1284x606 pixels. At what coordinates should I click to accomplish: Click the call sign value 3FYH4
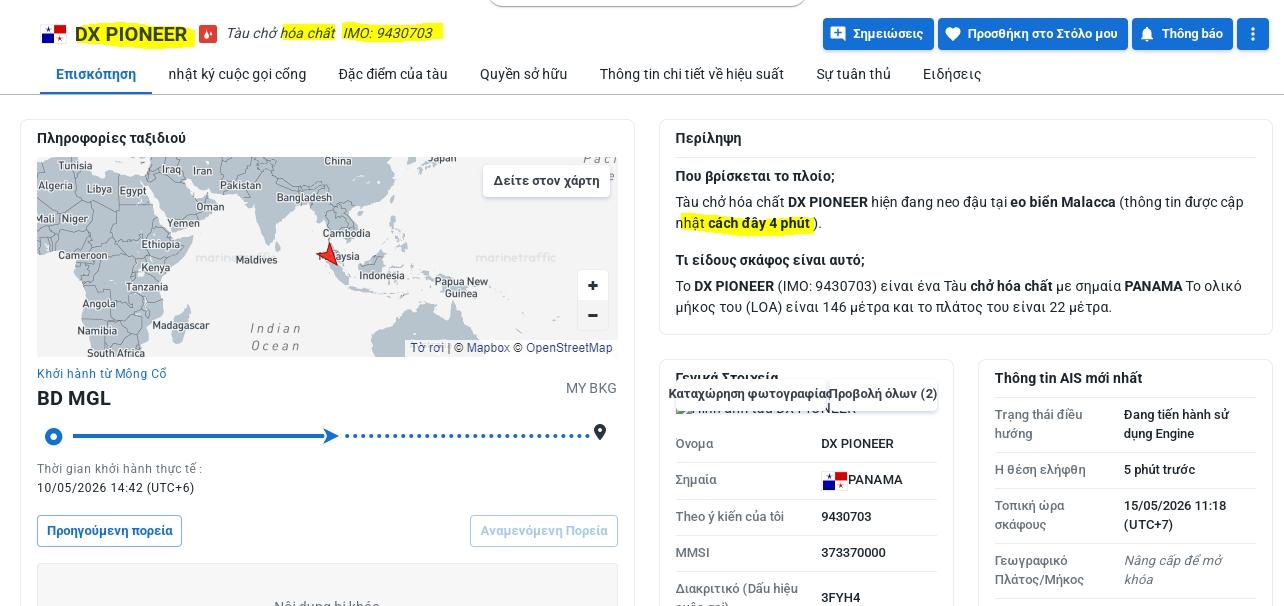tap(841, 598)
